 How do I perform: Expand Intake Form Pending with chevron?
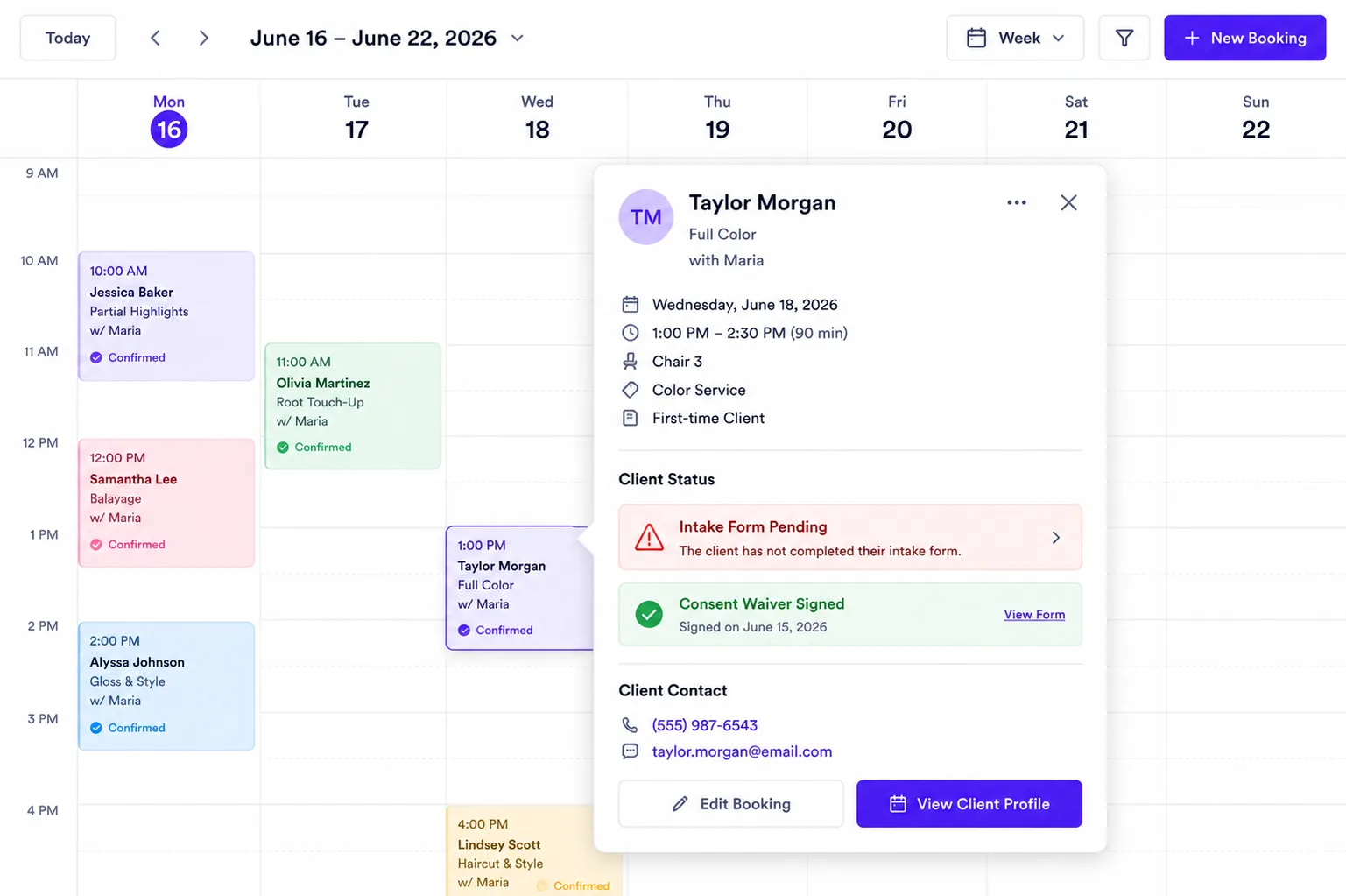[1056, 538]
